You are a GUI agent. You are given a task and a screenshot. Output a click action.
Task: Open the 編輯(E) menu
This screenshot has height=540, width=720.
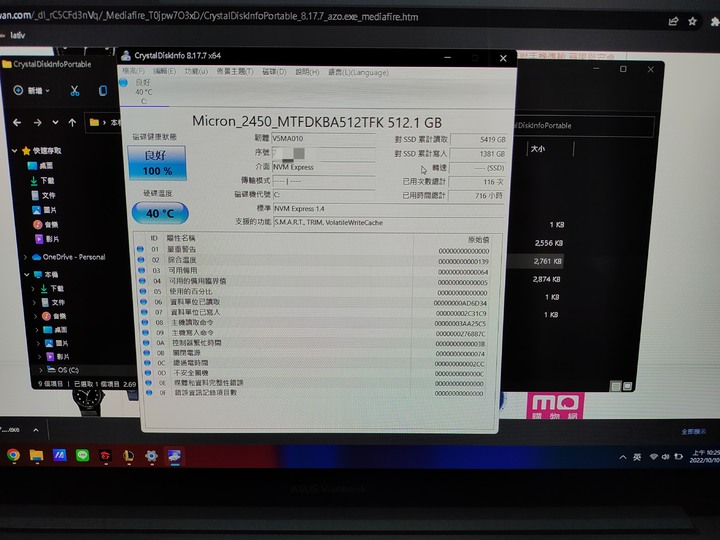point(164,71)
